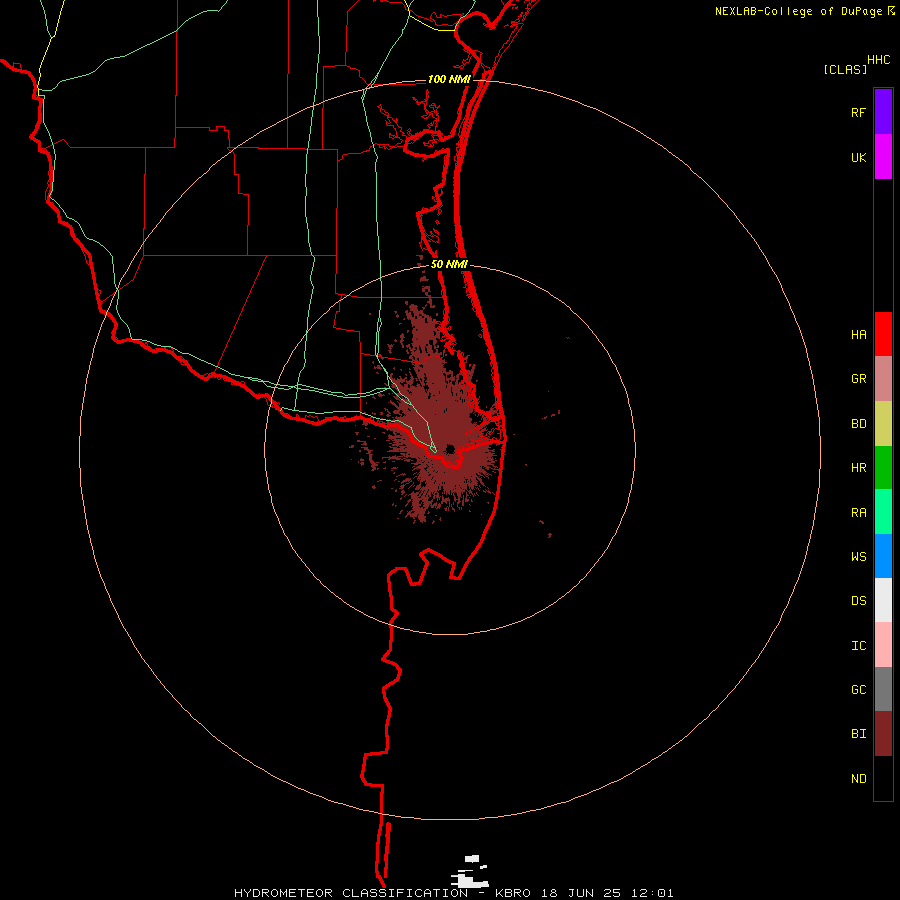900x900 pixels.
Task: Click the UK legend label
Action: pyautogui.click(x=859, y=157)
